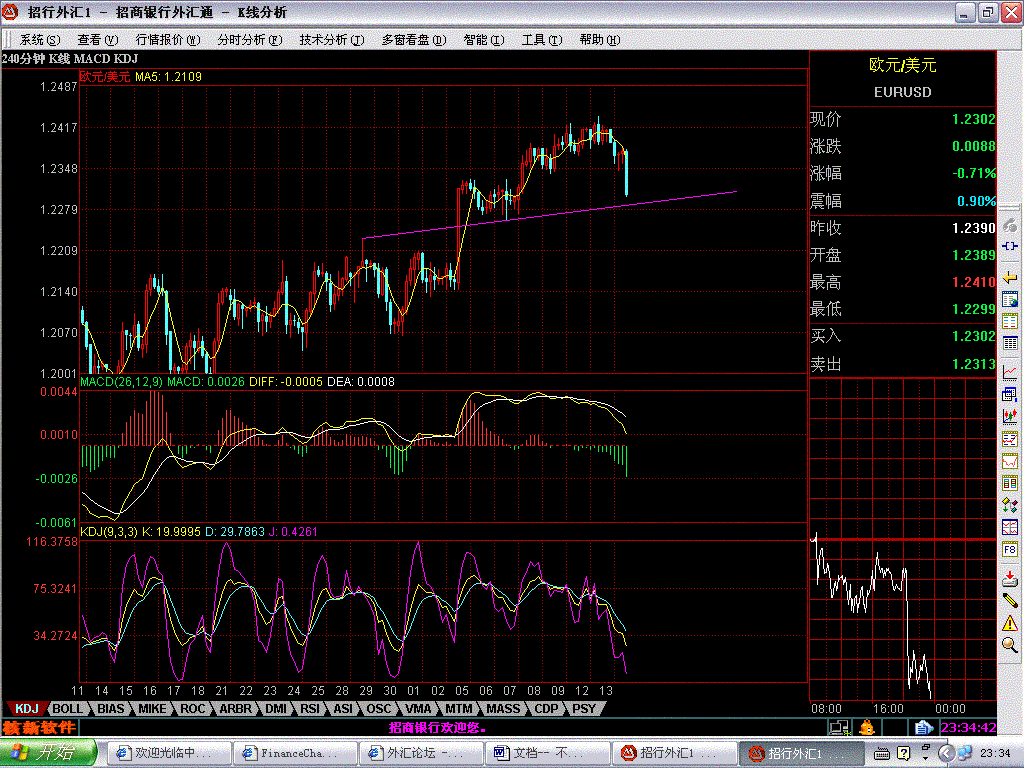
Task: Click the Windows 开始 start button
Action: point(48,753)
